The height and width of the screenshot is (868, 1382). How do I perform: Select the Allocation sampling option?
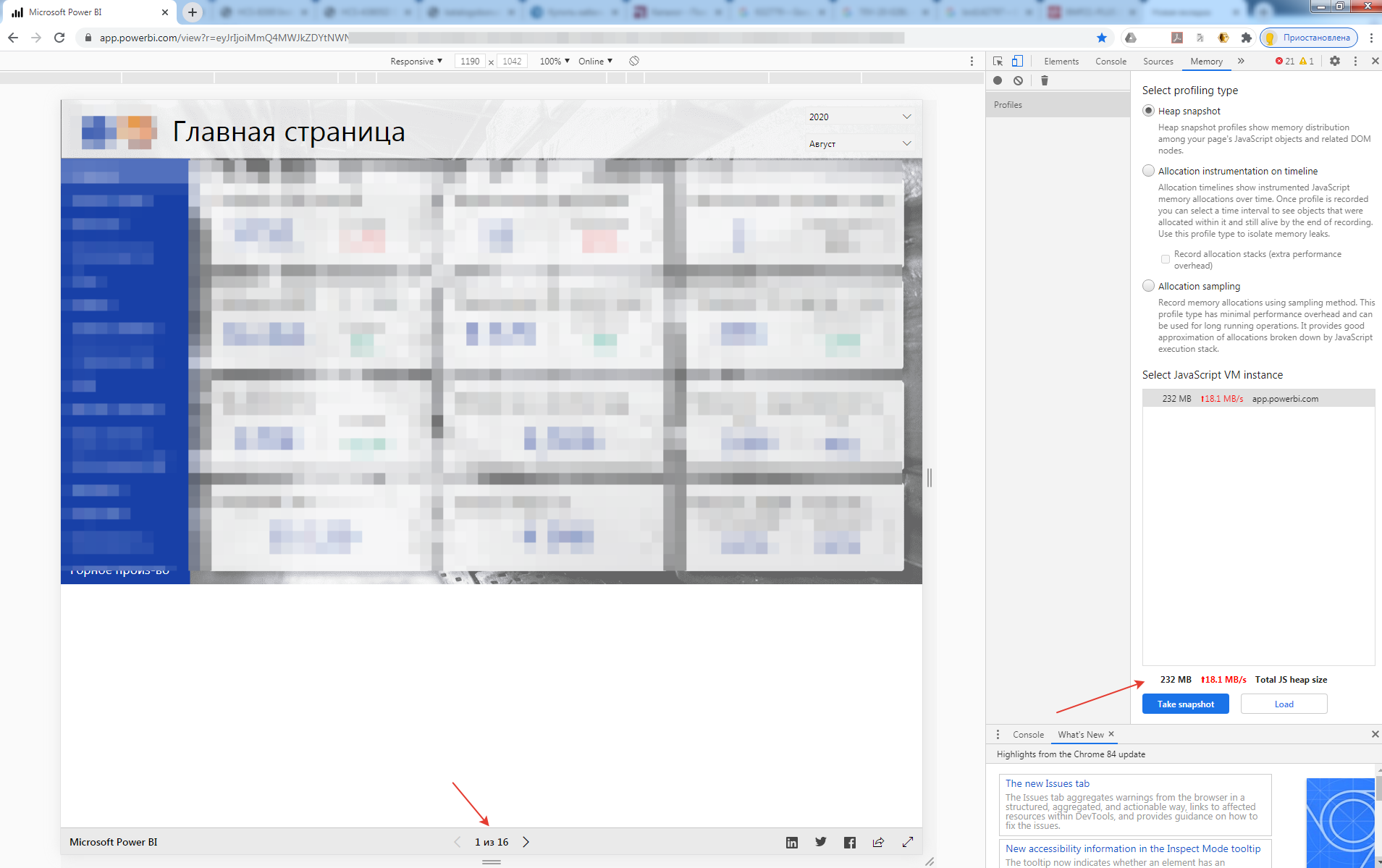coord(1149,286)
